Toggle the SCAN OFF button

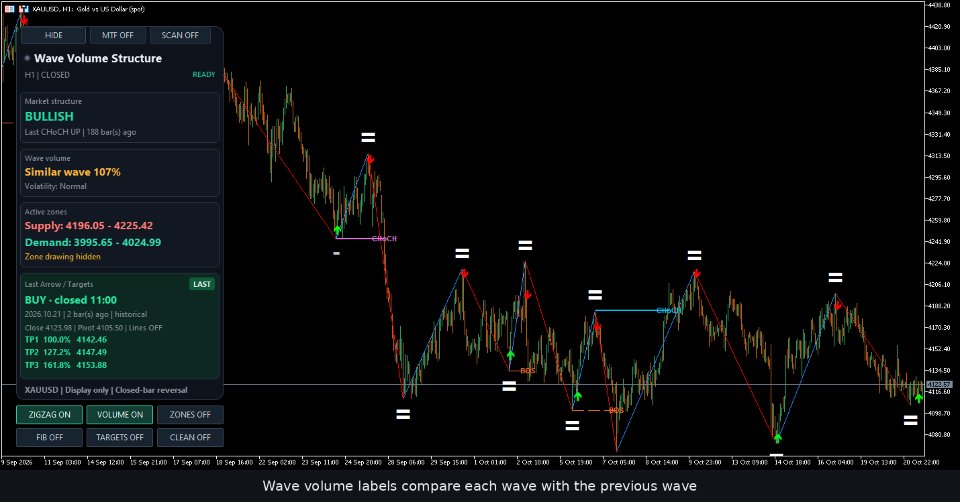pos(180,36)
